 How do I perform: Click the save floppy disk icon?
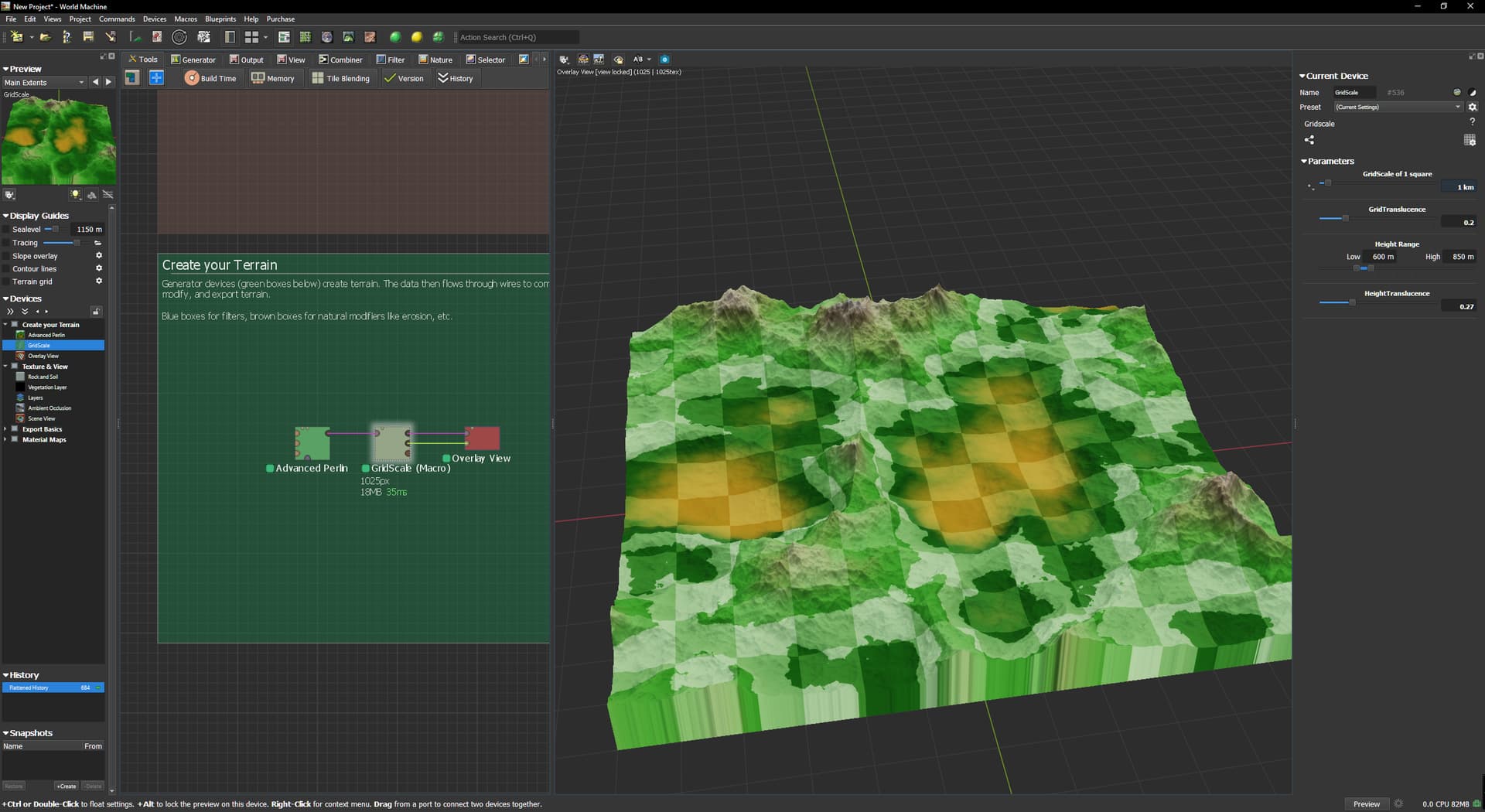(88, 37)
